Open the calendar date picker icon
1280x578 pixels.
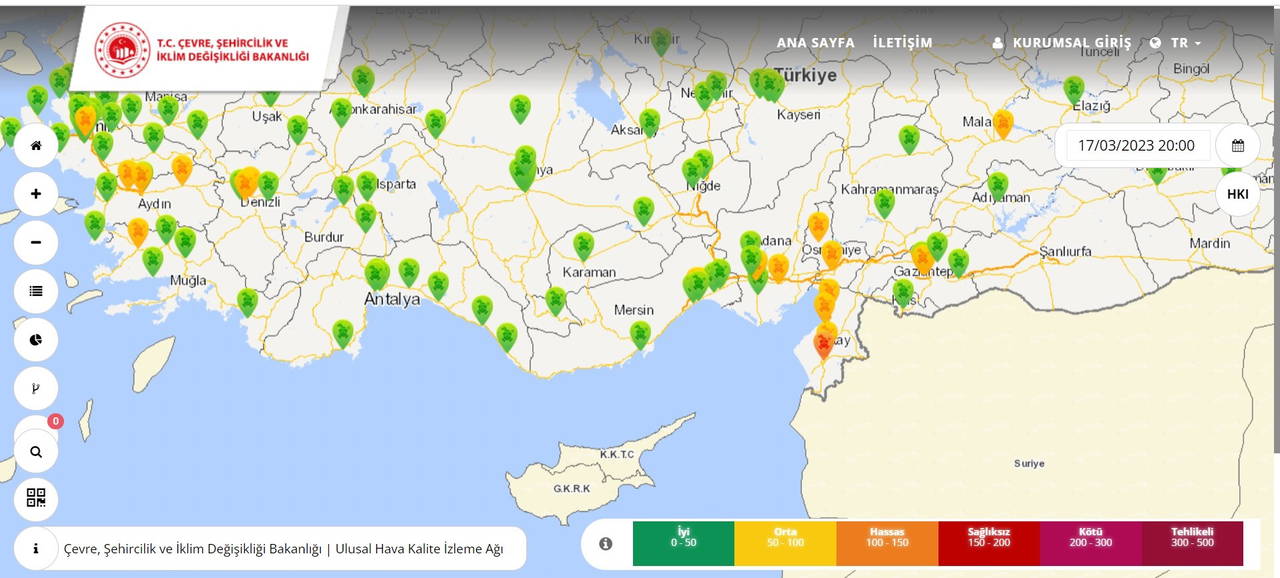tap(1237, 146)
